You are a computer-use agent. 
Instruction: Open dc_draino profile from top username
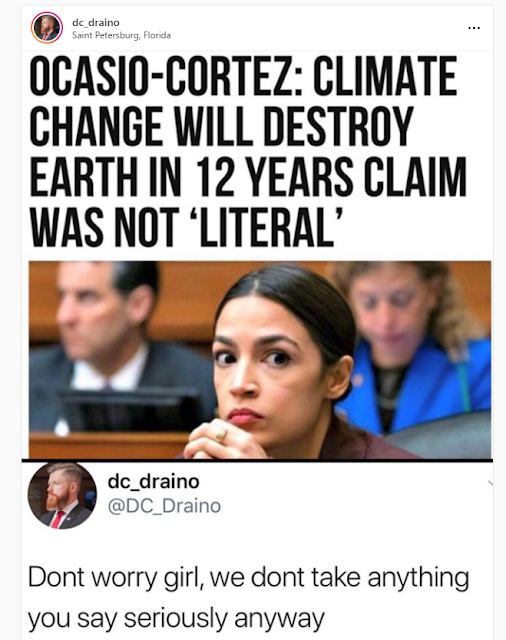point(95,22)
